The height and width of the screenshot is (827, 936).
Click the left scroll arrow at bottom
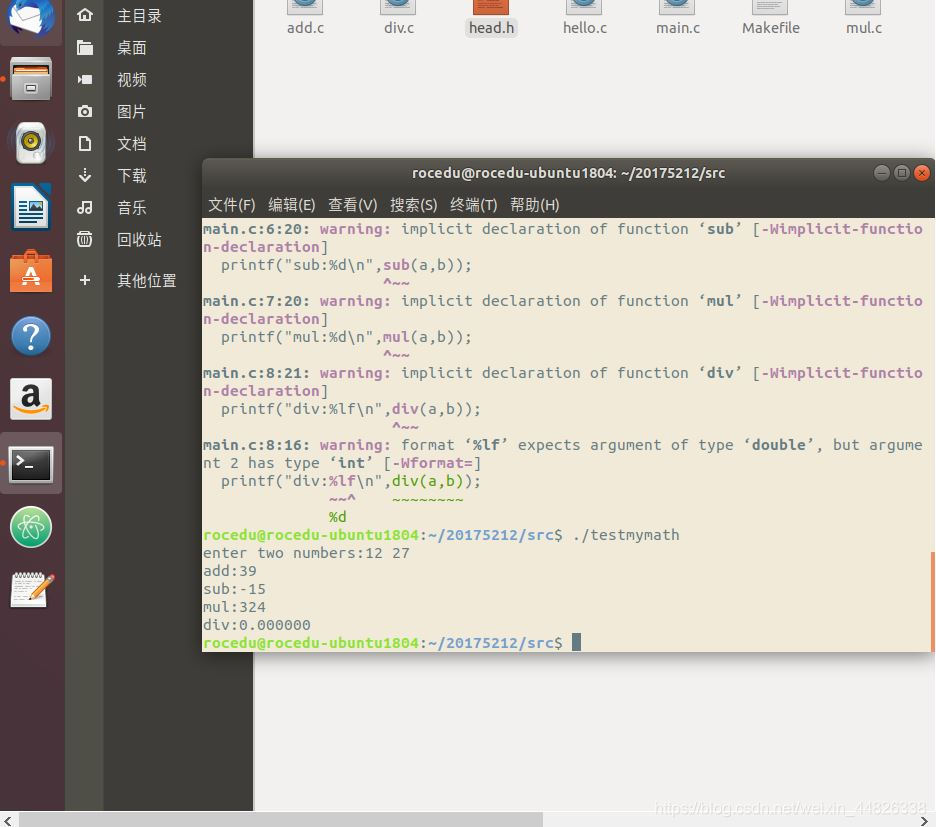[x=7, y=820]
